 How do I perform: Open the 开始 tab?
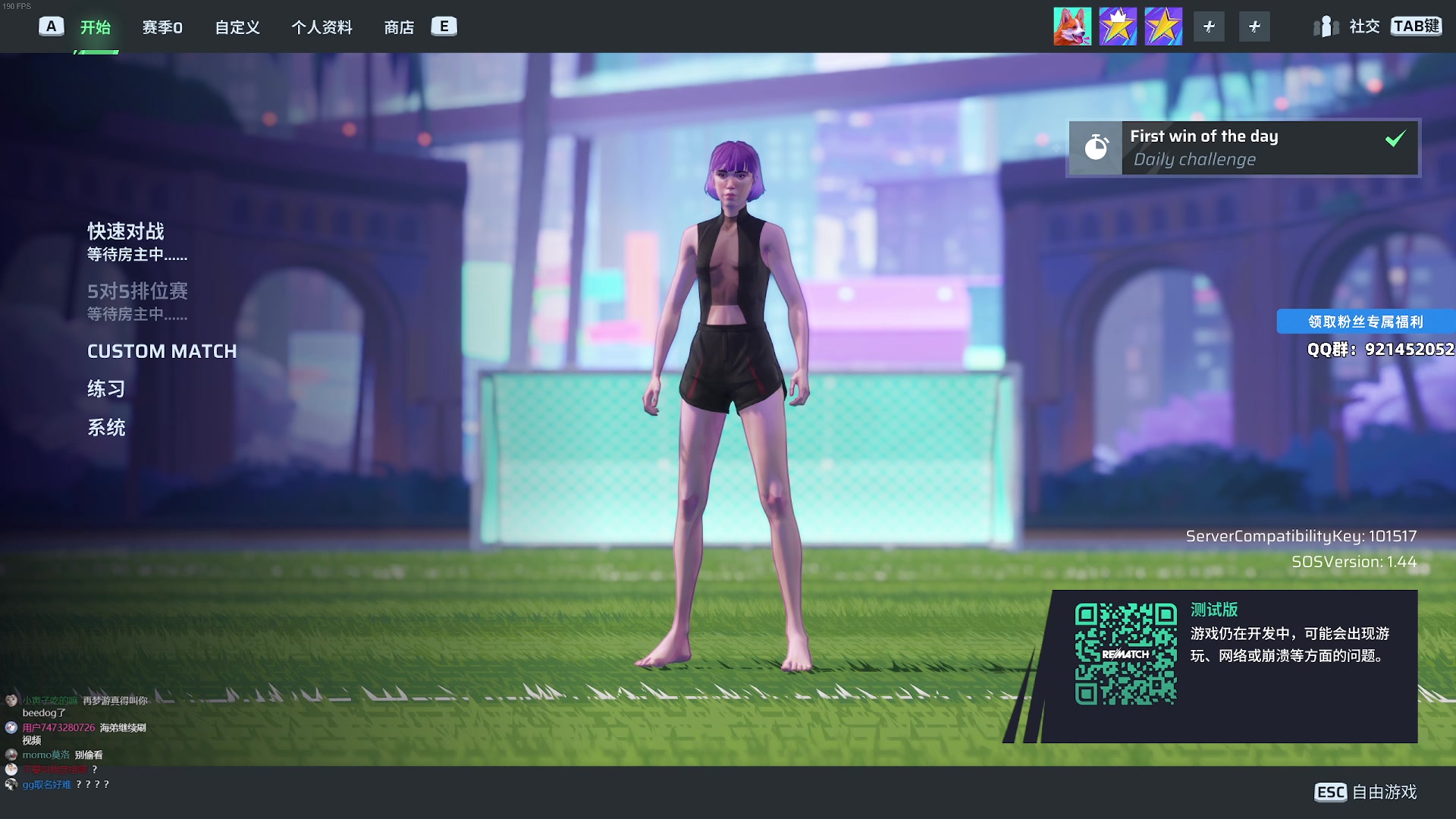pos(96,27)
